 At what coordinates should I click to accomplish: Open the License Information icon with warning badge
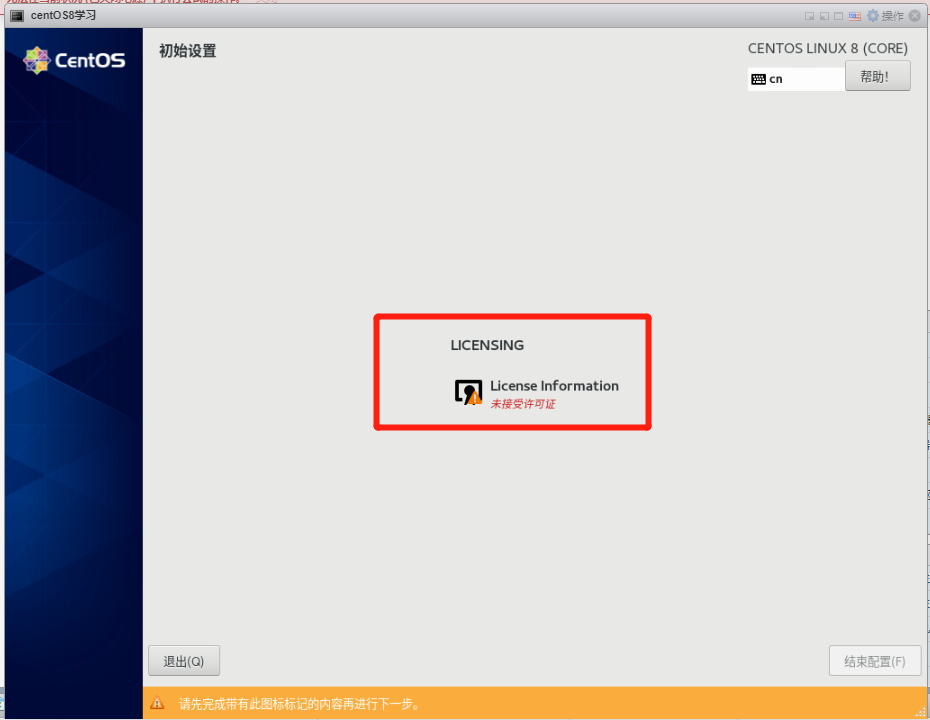pos(469,393)
